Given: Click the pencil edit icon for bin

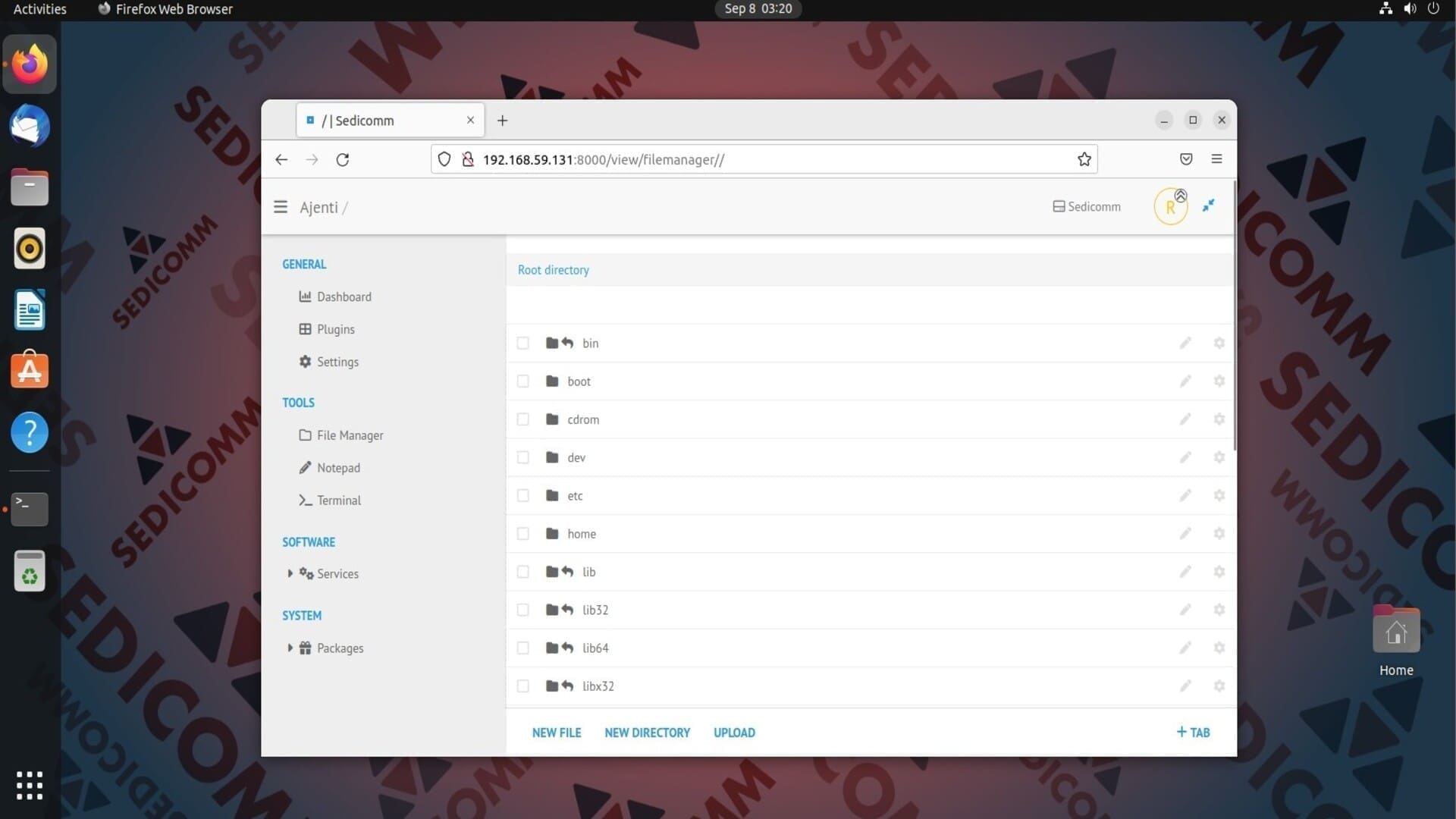Looking at the screenshot, I should pos(1185,343).
